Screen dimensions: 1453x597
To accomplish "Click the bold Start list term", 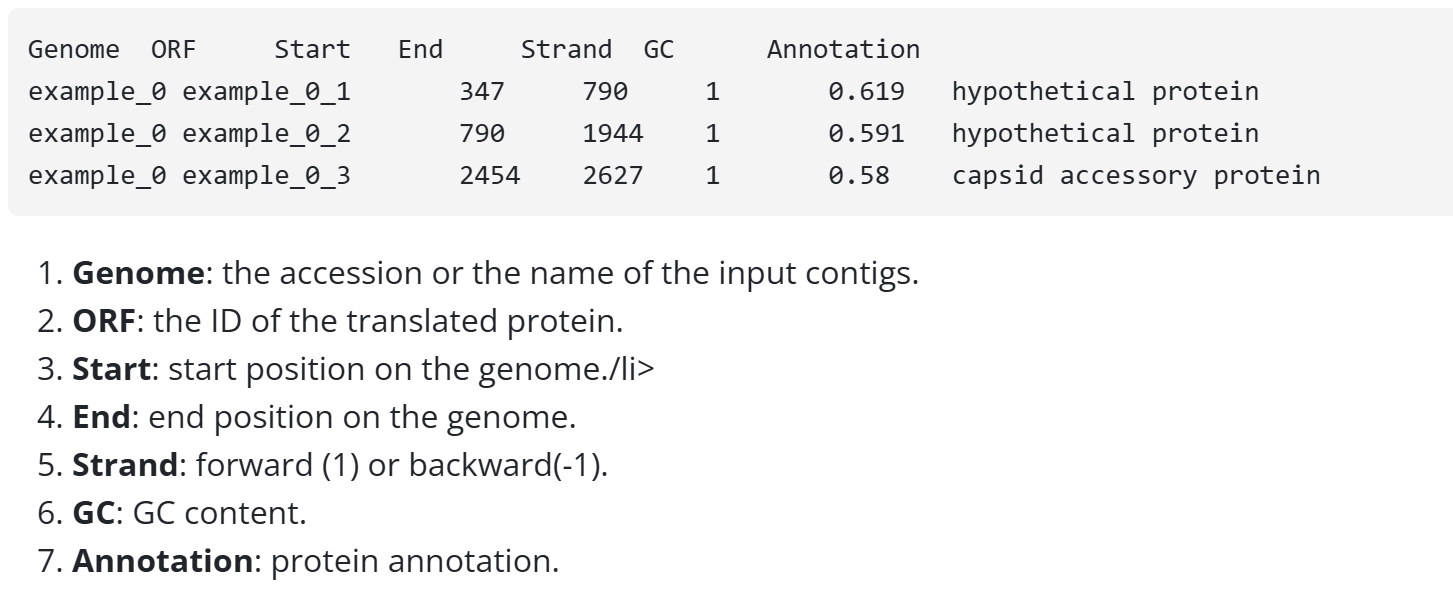I will (x=111, y=369).
